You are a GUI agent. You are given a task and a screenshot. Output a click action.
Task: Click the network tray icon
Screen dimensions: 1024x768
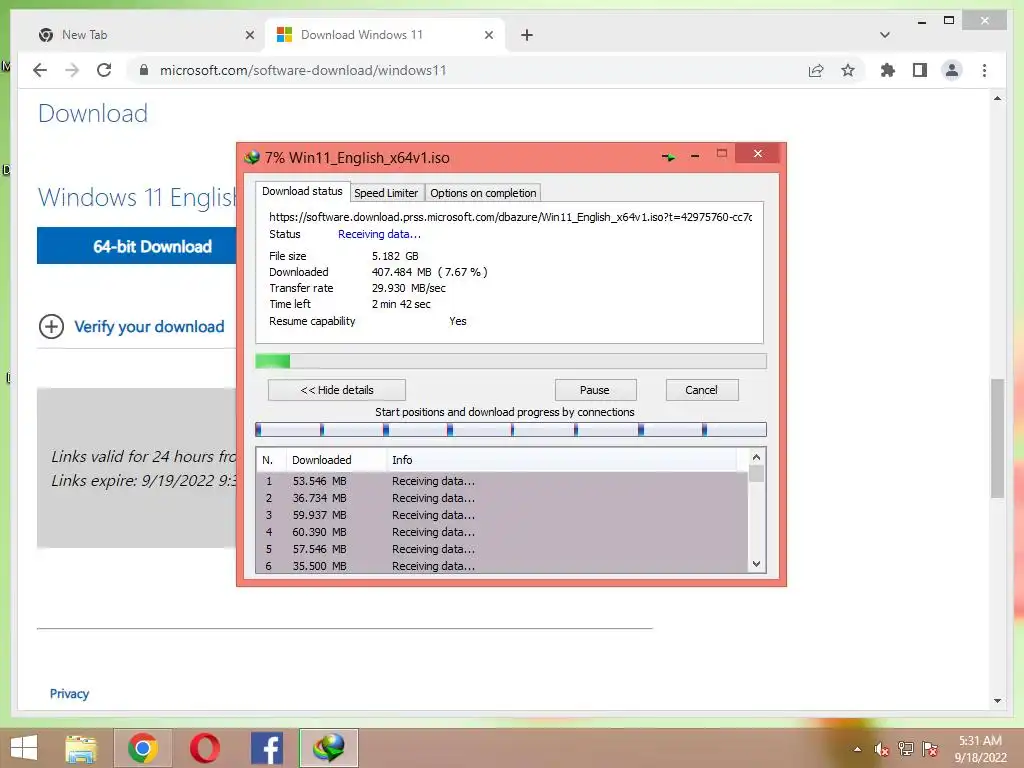tap(906, 749)
